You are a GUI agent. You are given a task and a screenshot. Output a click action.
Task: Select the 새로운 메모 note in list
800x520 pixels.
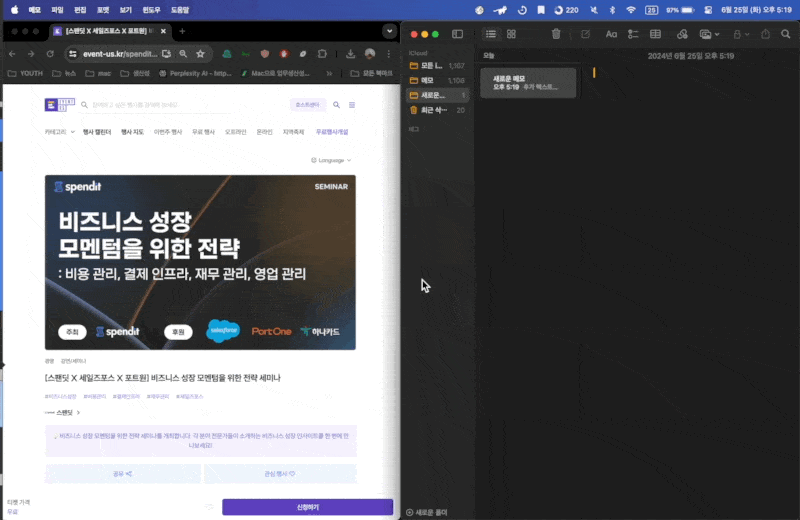(x=527, y=82)
